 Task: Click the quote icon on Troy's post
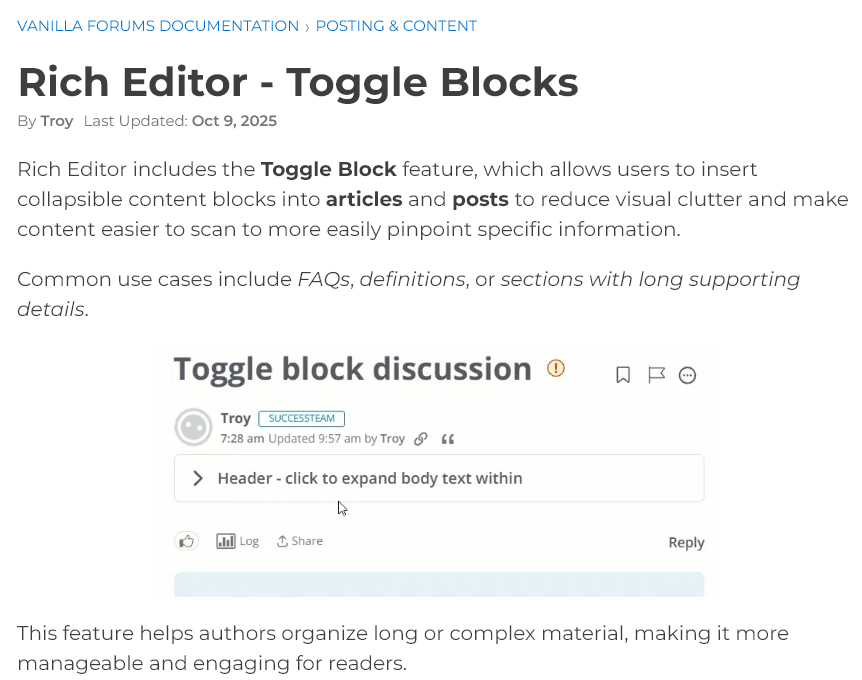pyautogui.click(x=447, y=439)
